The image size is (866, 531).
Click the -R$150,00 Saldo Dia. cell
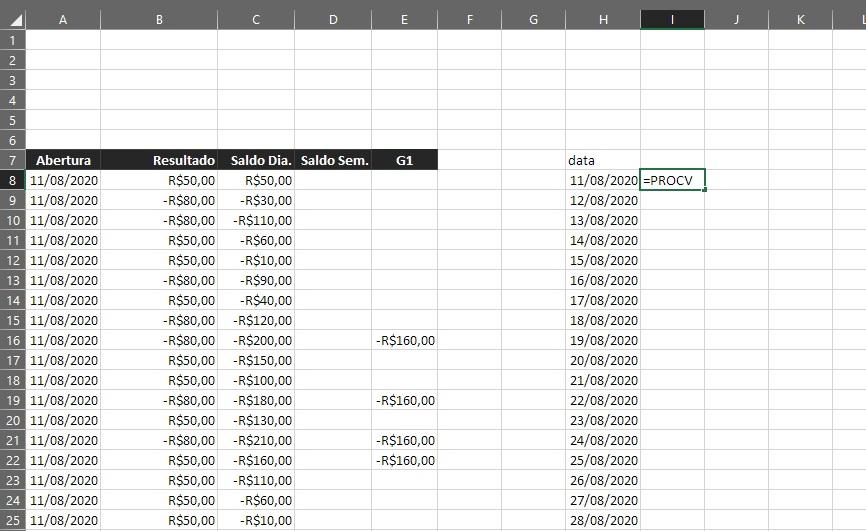point(256,360)
